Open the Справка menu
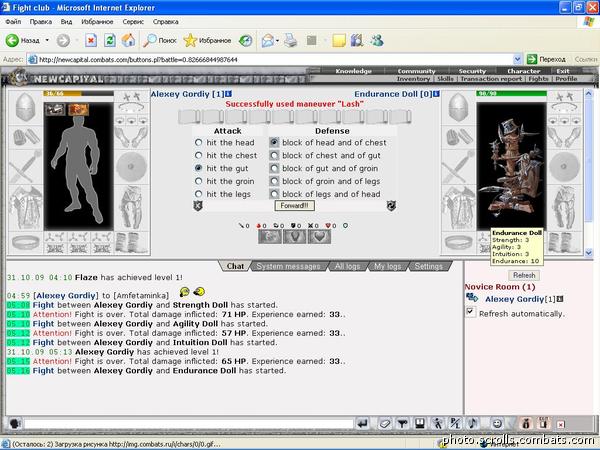The height and width of the screenshot is (450, 600). [x=166, y=22]
